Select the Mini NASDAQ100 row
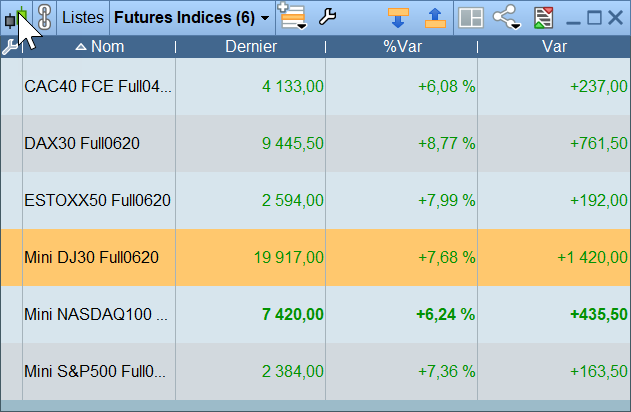This screenshot has width=631, height=412. (x=316, y=315)
